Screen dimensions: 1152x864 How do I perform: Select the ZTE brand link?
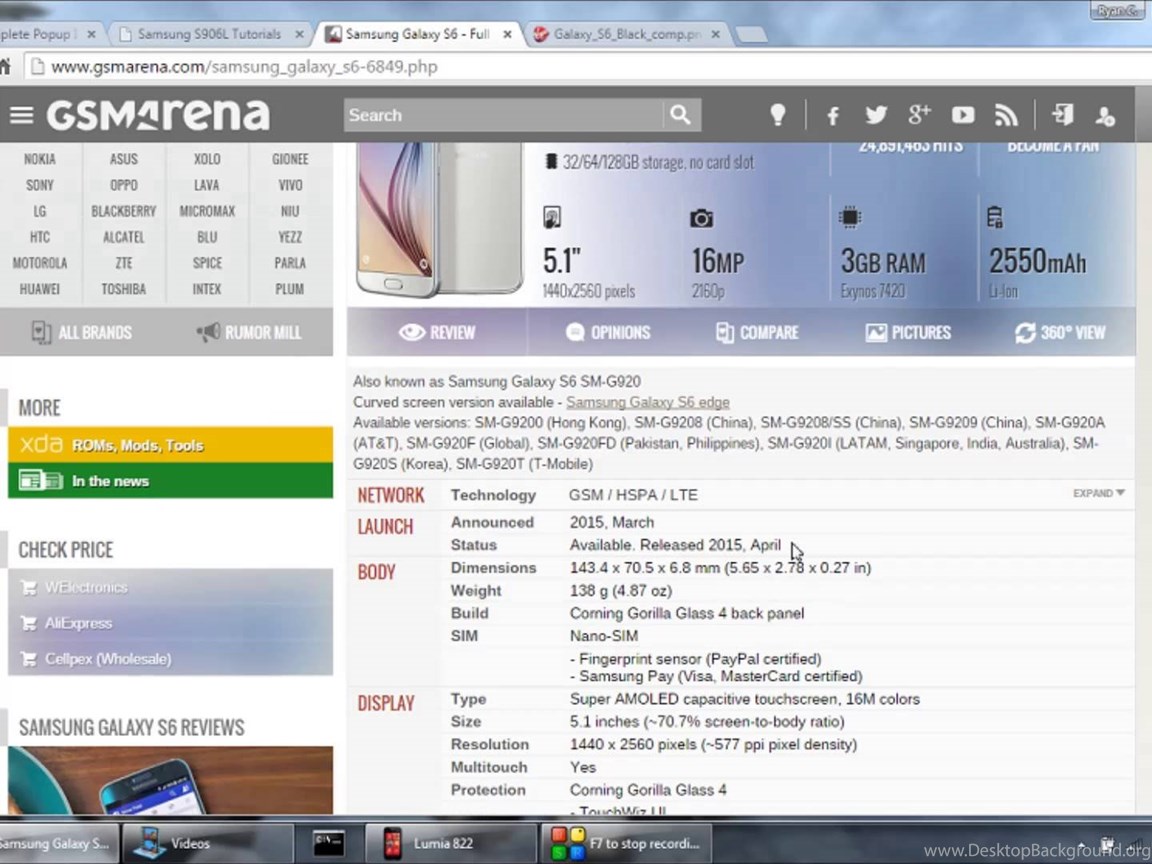coord(123,263)
